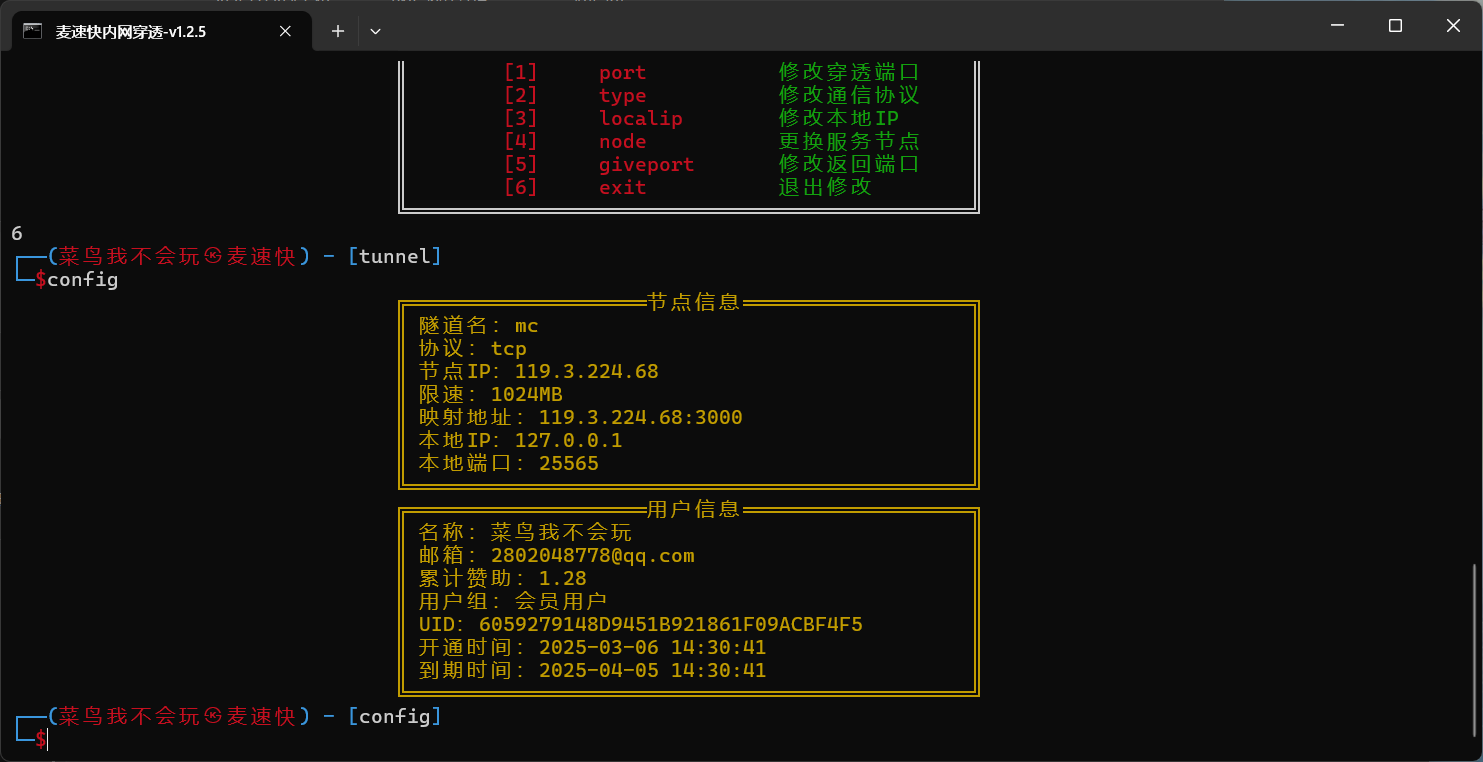This screenshot has width=1483, height=762.
Task: Click the typed 'config' command
Action: point(82,280)
